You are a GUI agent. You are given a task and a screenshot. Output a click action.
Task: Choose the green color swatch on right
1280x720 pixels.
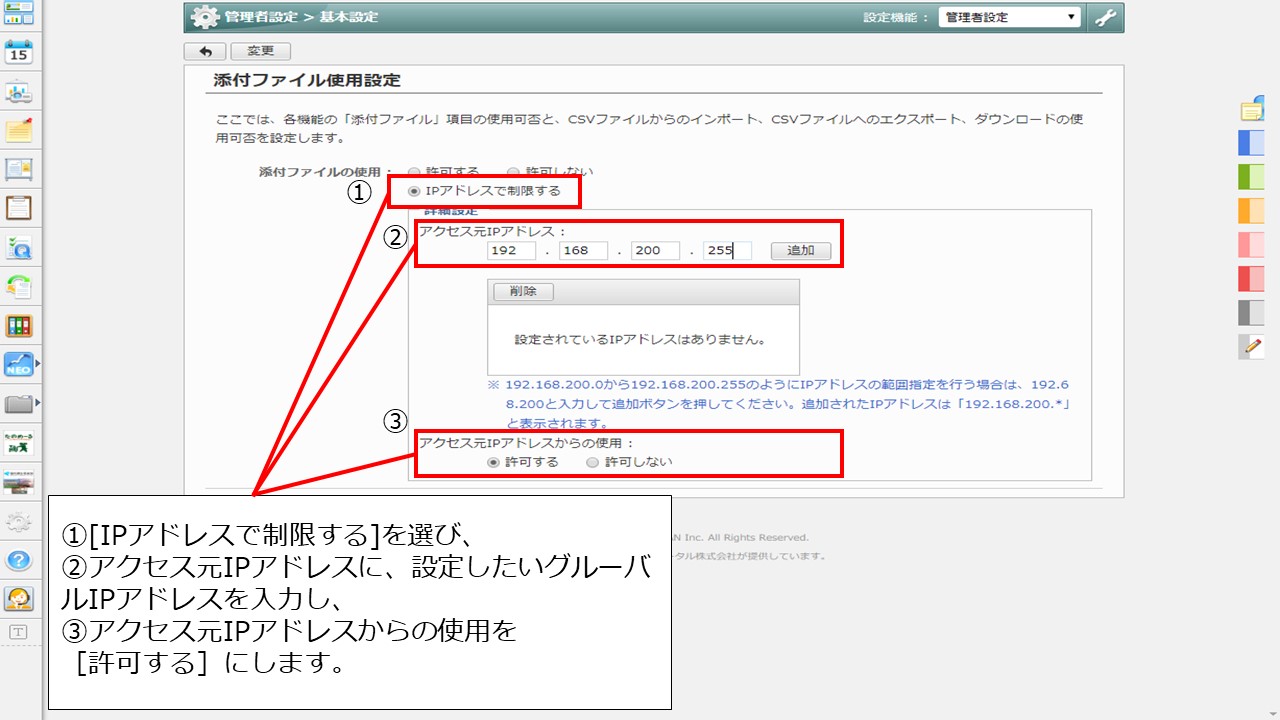(1251, 177)
